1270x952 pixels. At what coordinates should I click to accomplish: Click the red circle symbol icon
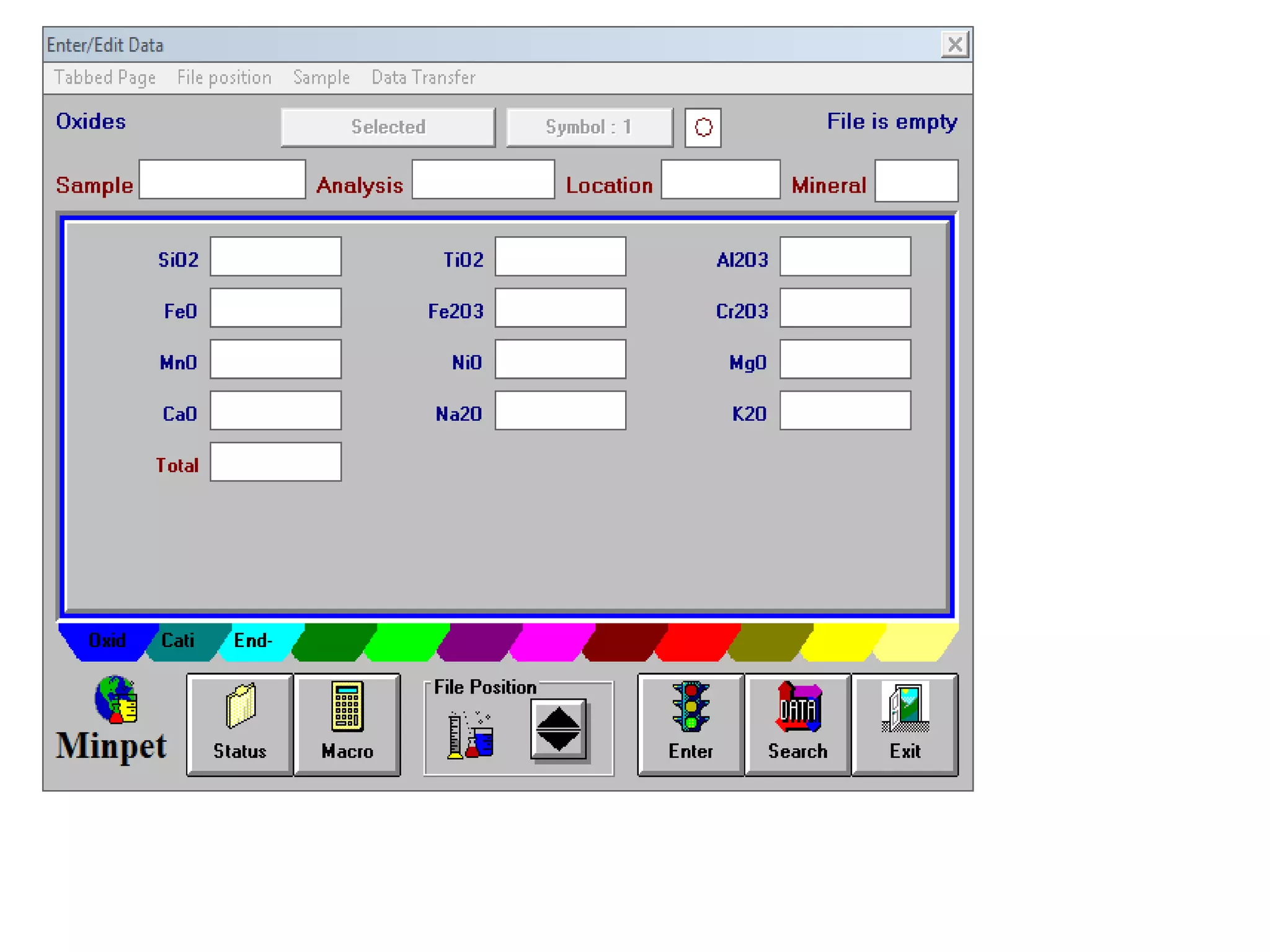tap(703, 128)
